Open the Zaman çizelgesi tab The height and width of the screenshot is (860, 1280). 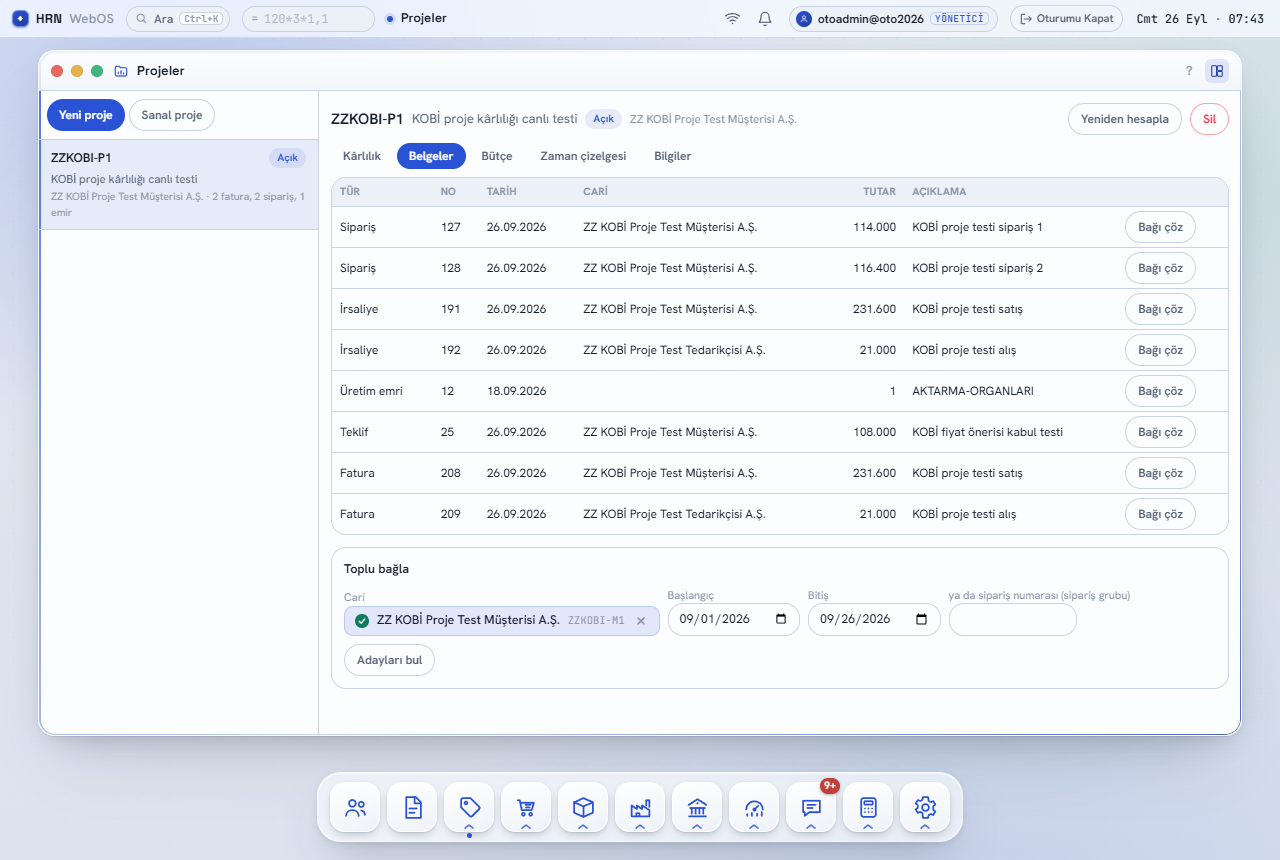coord(583,156)
